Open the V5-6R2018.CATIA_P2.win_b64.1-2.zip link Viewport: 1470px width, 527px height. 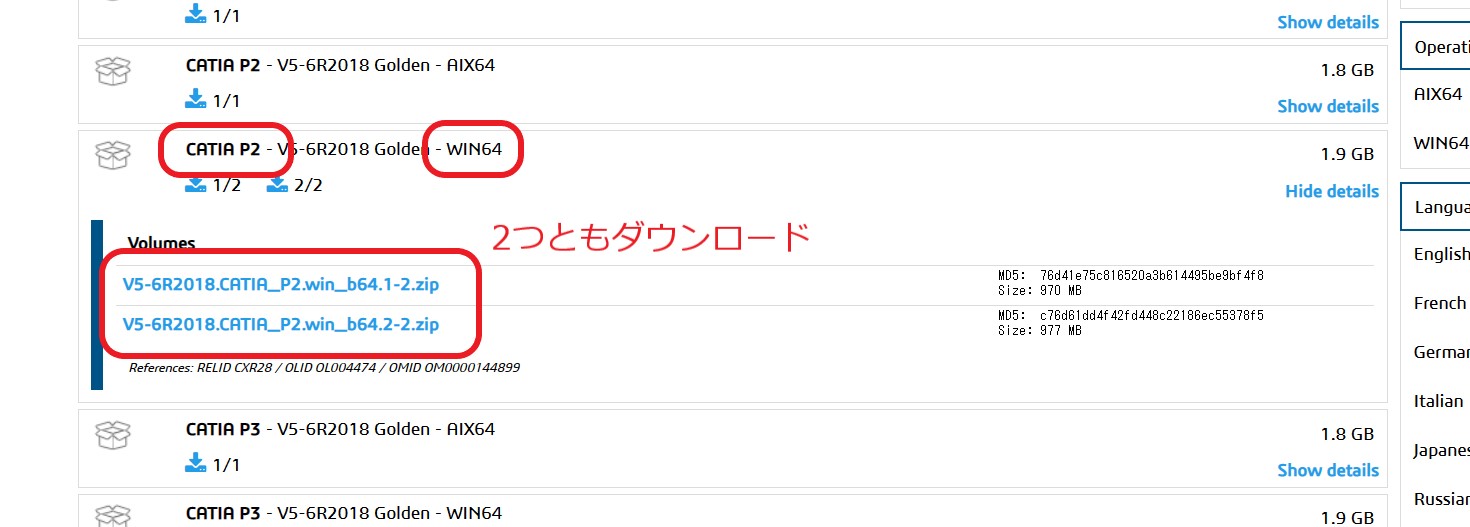coord(280,284)
